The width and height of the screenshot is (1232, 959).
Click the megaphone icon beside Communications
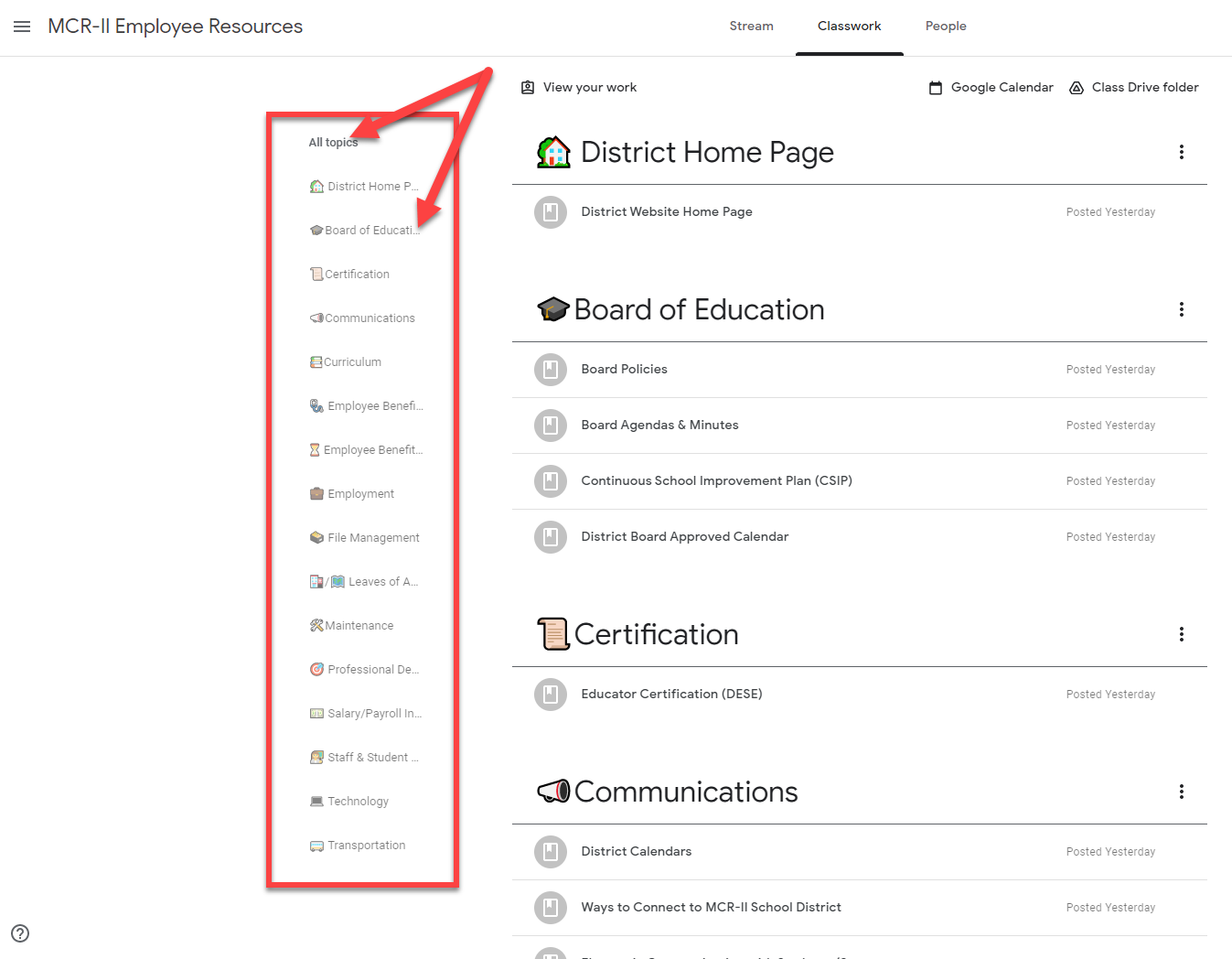pos(554,791)
